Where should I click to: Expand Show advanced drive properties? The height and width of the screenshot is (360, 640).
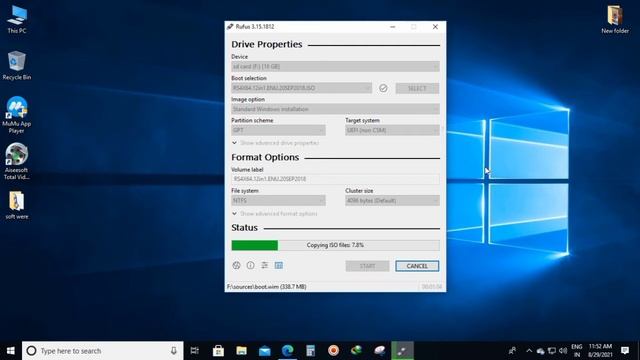click(x=276, y=143)
